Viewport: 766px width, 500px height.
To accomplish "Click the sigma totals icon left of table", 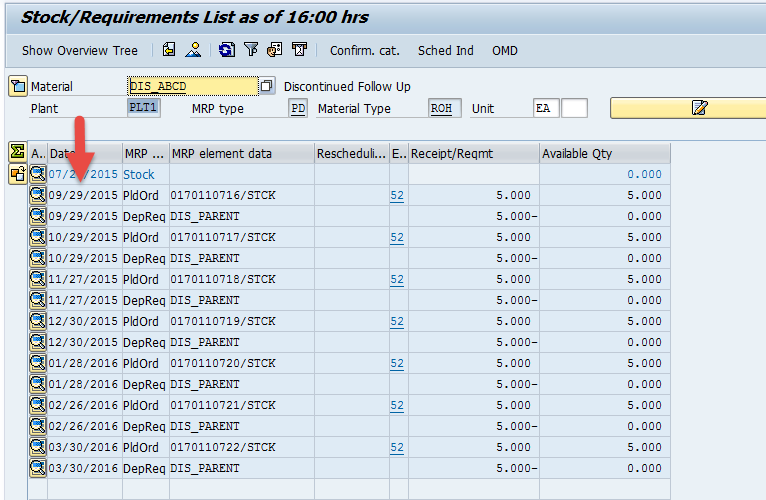I will [17, 152].
